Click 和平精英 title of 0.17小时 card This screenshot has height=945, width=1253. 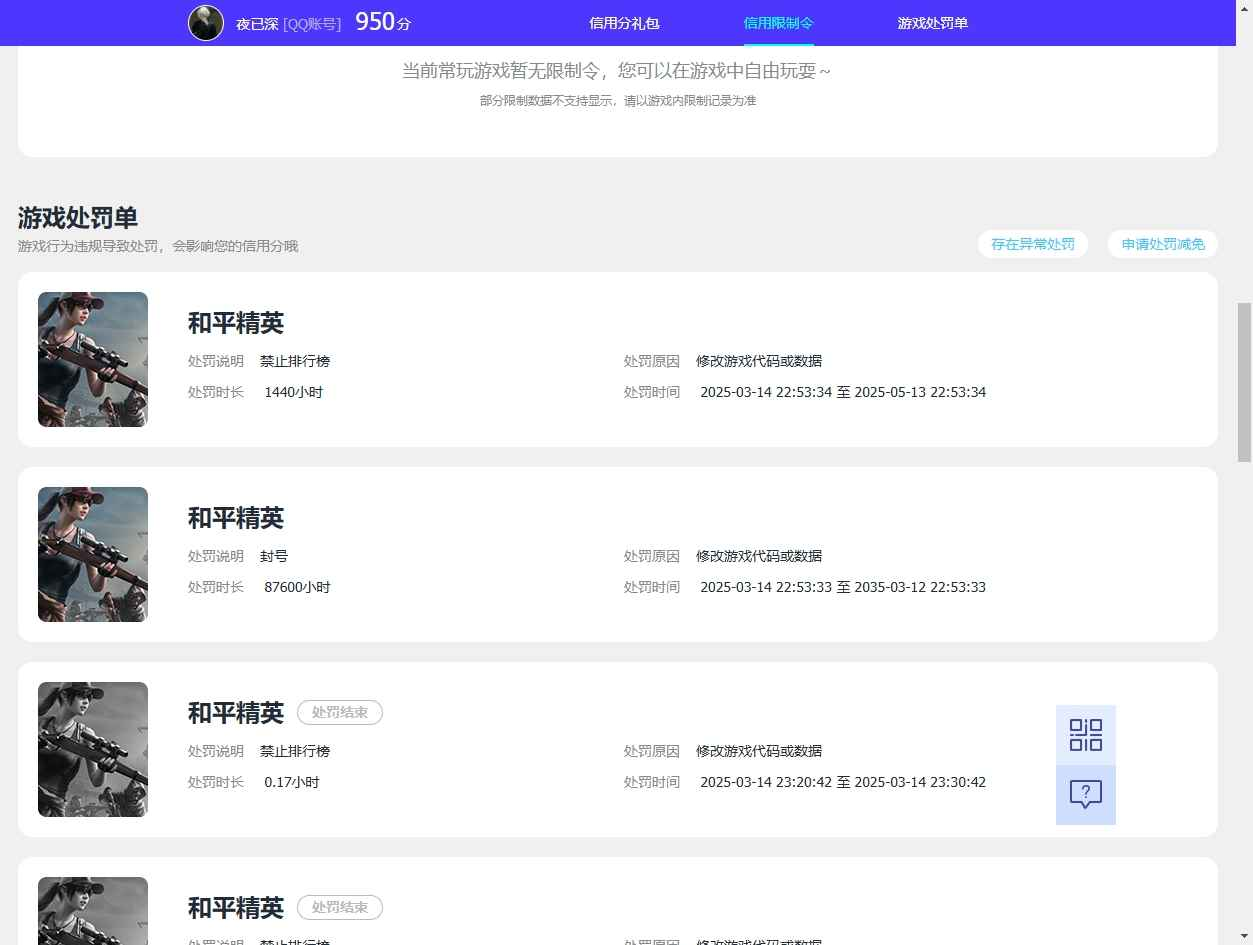coord(236,713)
